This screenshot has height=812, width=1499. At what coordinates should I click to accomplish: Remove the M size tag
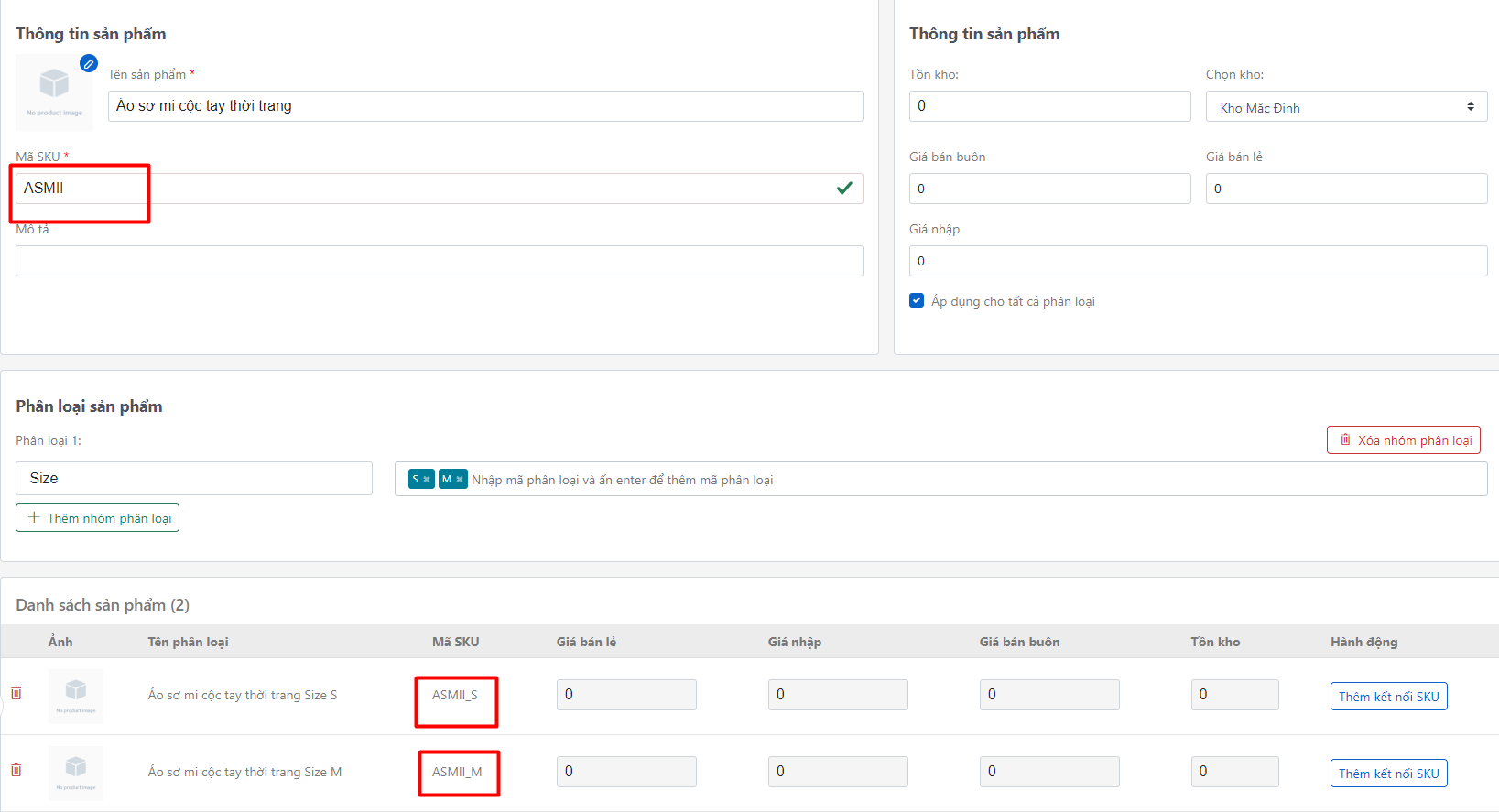(460, 480)
